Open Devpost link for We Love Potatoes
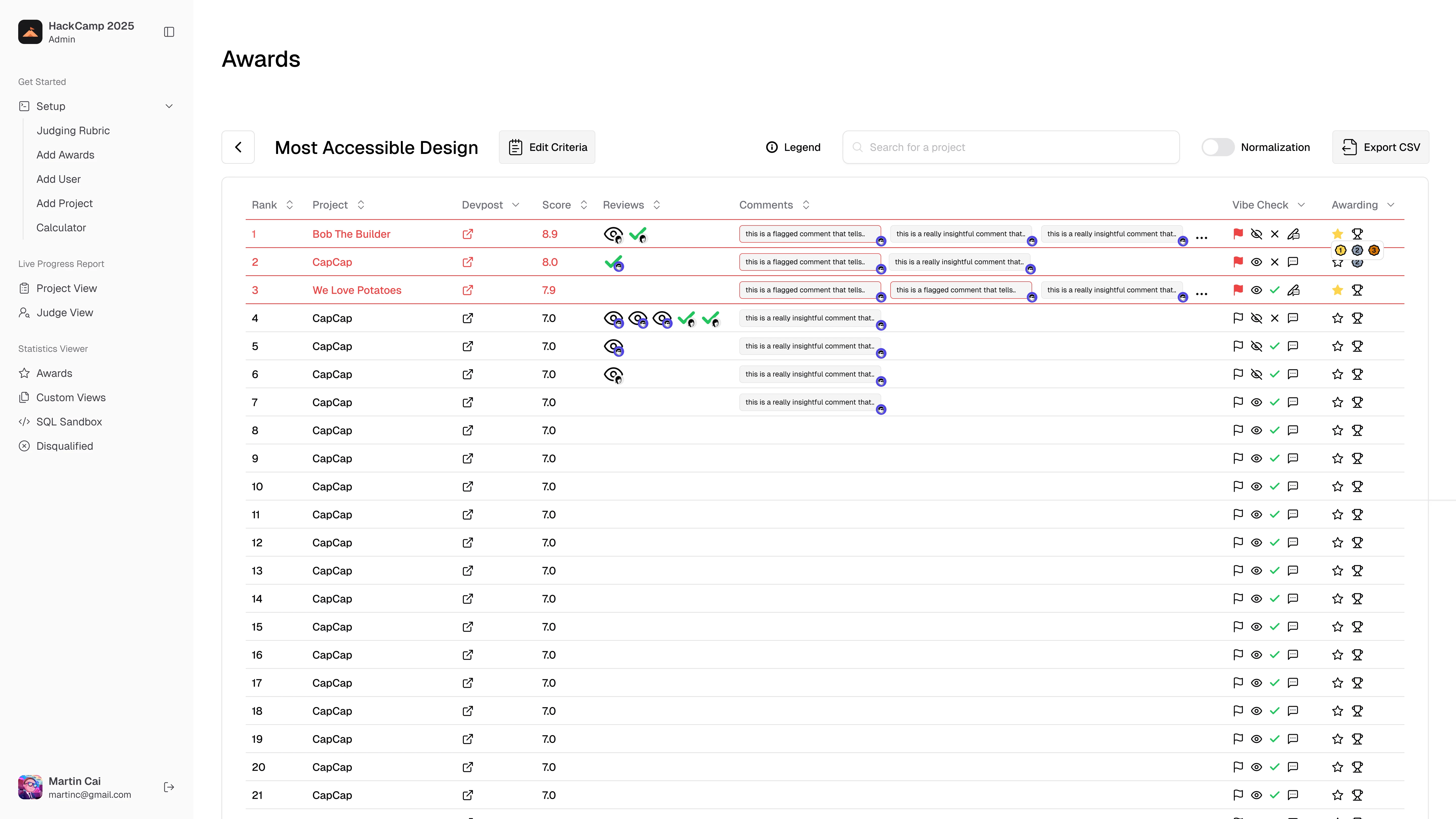The width and height of the screenshot is (1456, 819). click(467, 290)
